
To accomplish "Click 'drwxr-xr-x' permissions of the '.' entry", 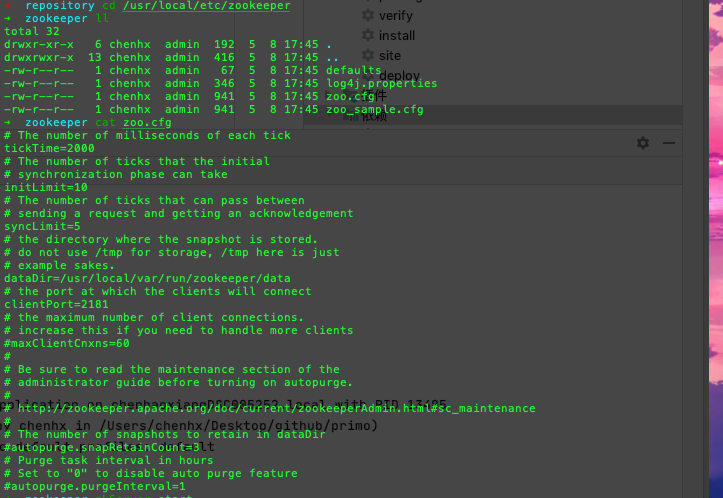I will (x=39, y=44).
